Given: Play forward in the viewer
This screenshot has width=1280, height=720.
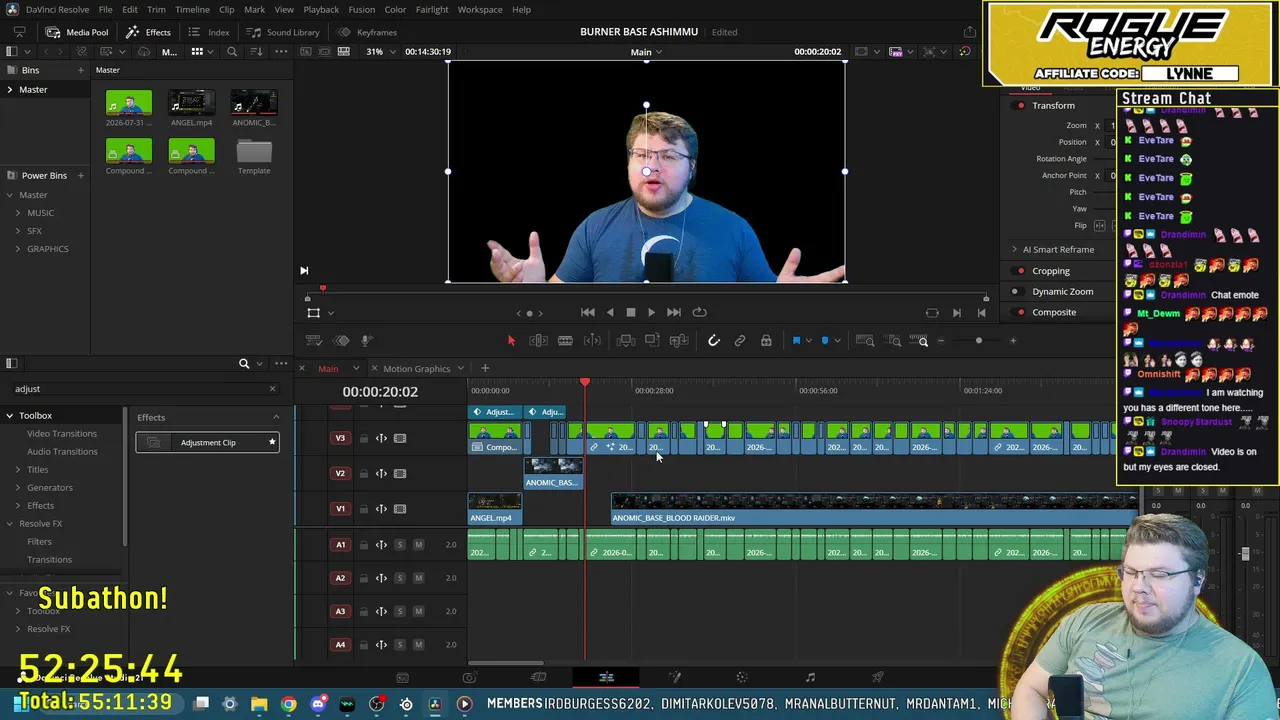Looking at the screenshot, I should pyautogui.click(x=651, y=313).
